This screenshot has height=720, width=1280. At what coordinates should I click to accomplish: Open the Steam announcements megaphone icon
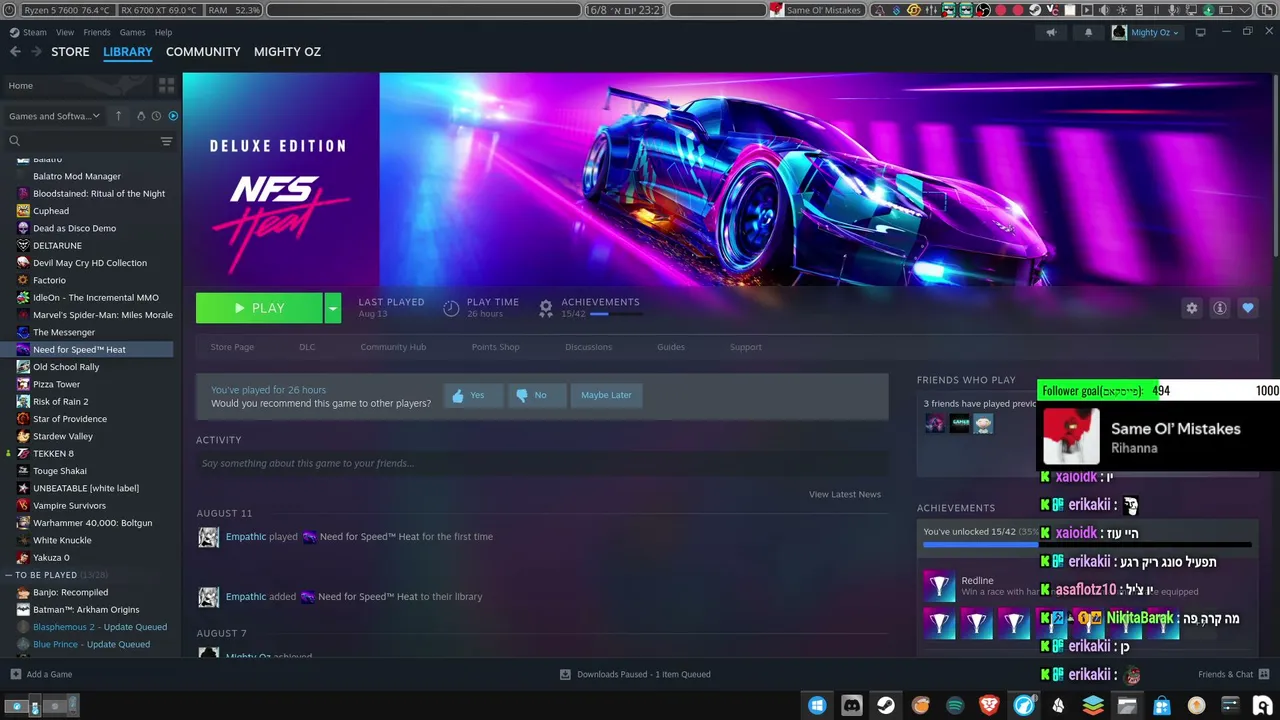point(1051,32)
